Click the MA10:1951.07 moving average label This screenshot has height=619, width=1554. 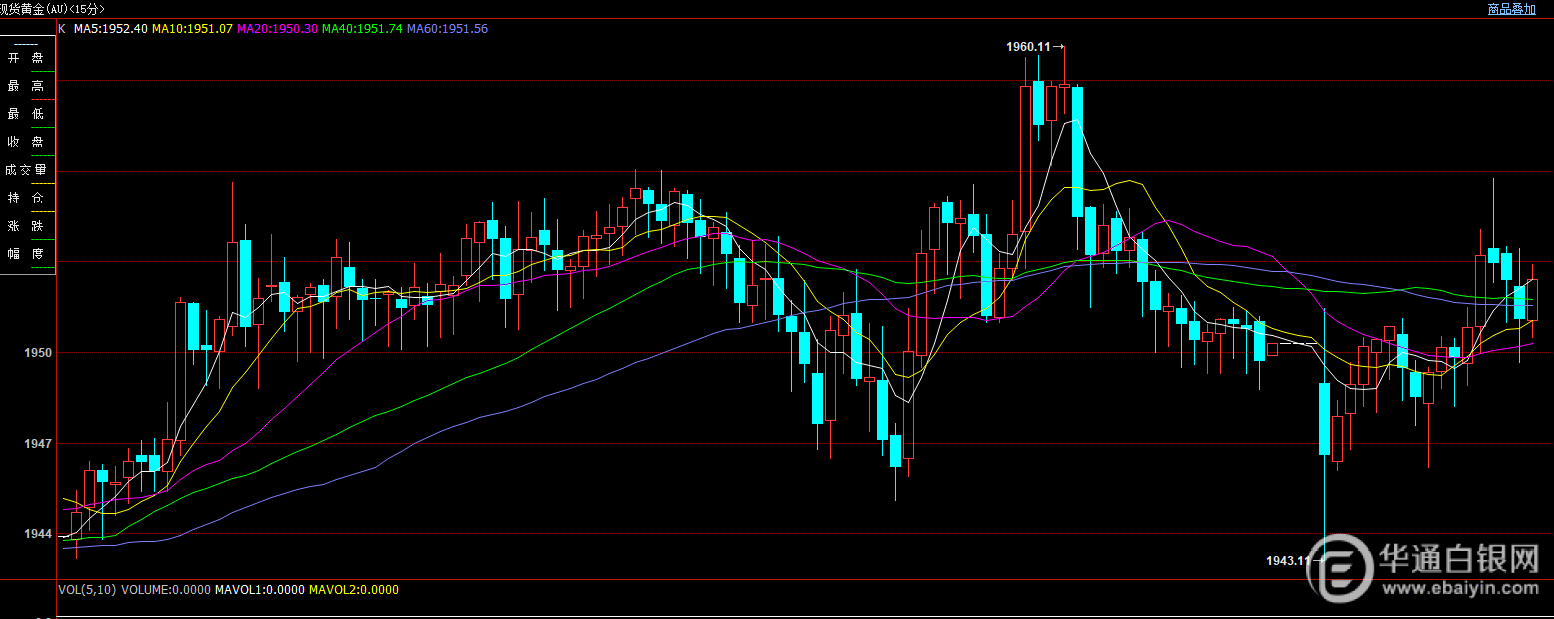point(192,29)
